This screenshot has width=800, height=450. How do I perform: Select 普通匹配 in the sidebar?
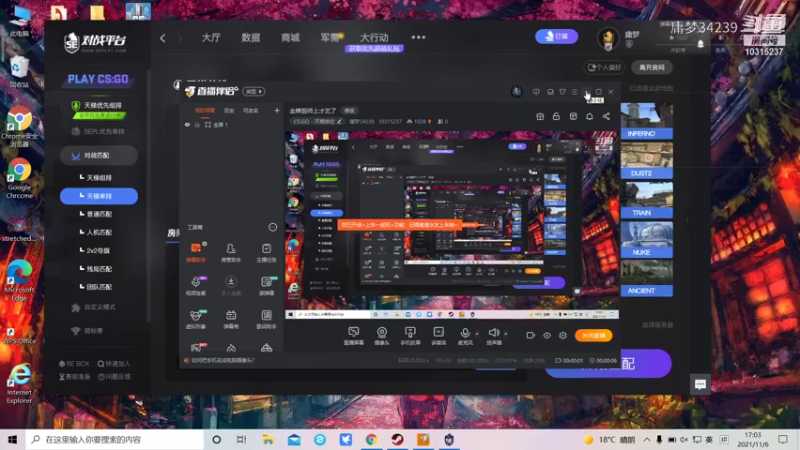click(98, 214)
